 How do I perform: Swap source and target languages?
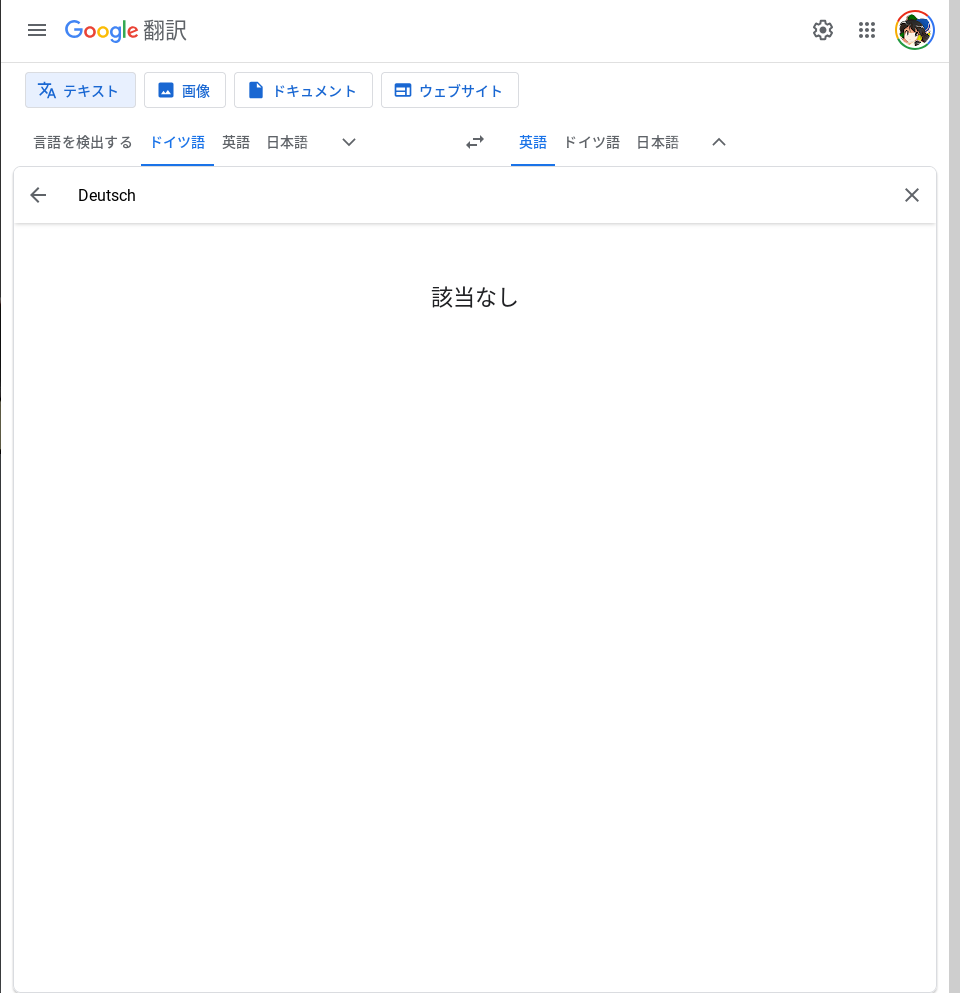pos(475,142)
